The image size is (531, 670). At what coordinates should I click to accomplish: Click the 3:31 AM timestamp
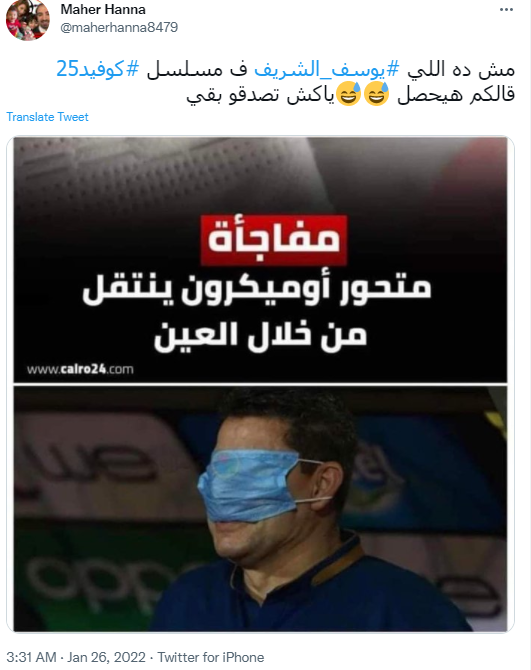[x=32, y=657]
